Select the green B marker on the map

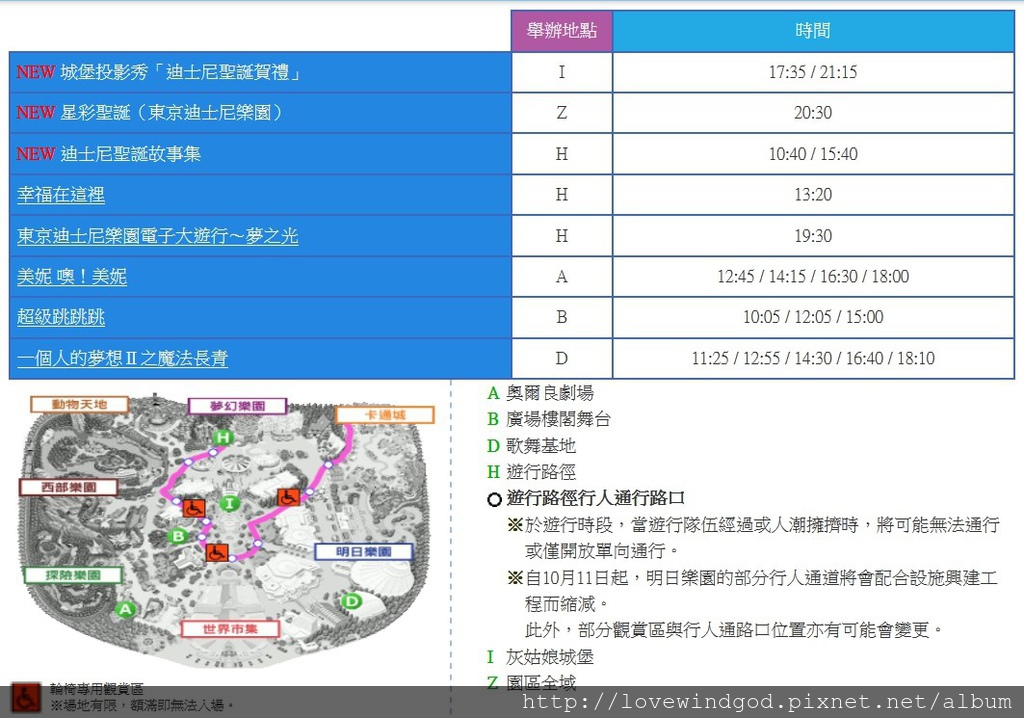178,536
